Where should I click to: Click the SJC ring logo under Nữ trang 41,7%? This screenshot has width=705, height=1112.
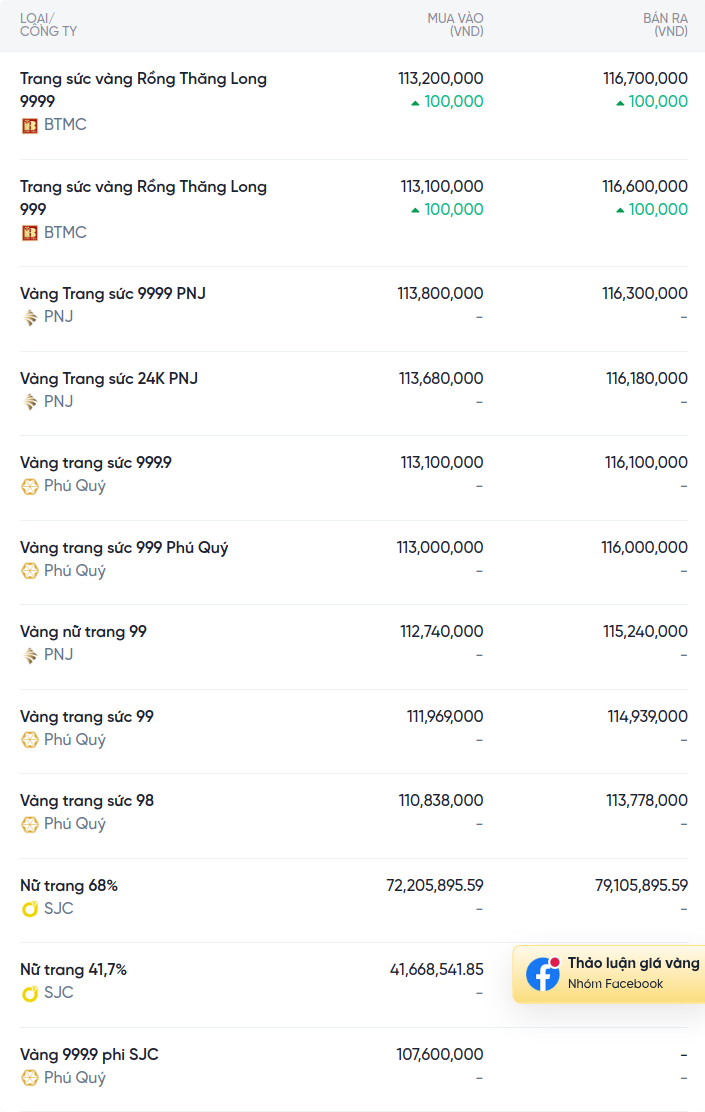click(29, 993)
